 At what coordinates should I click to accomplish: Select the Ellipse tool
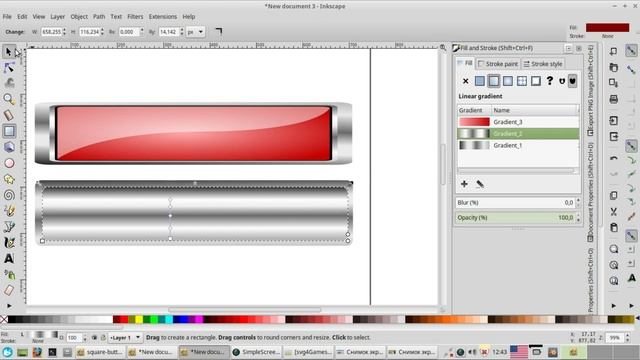pos(9,163)
